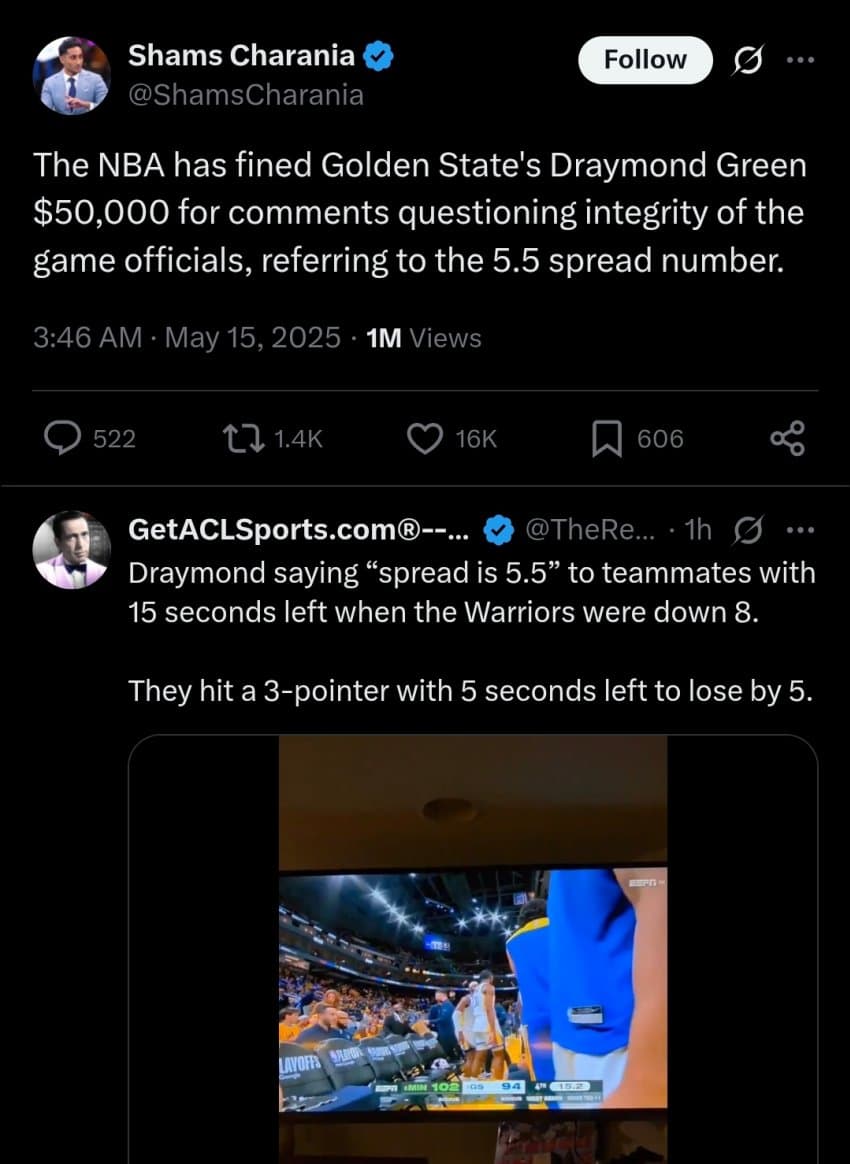Click Shams Charania's verified badge
This screenshot has height=1164, width=850.
[x=379, y=57]
